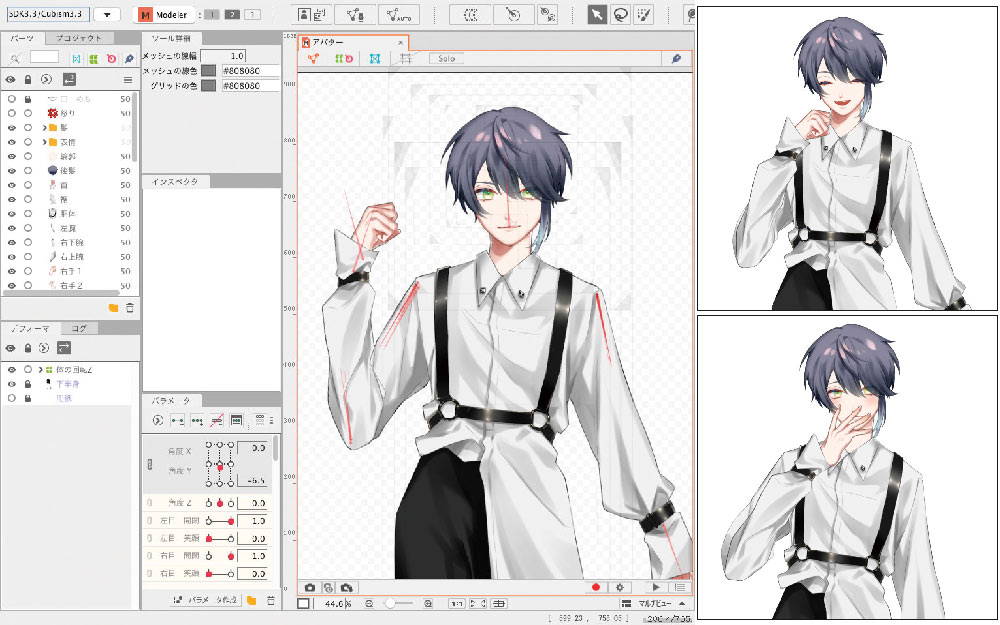
Task: Switch to the プロジェクト tab
Action: coord(78,38)
